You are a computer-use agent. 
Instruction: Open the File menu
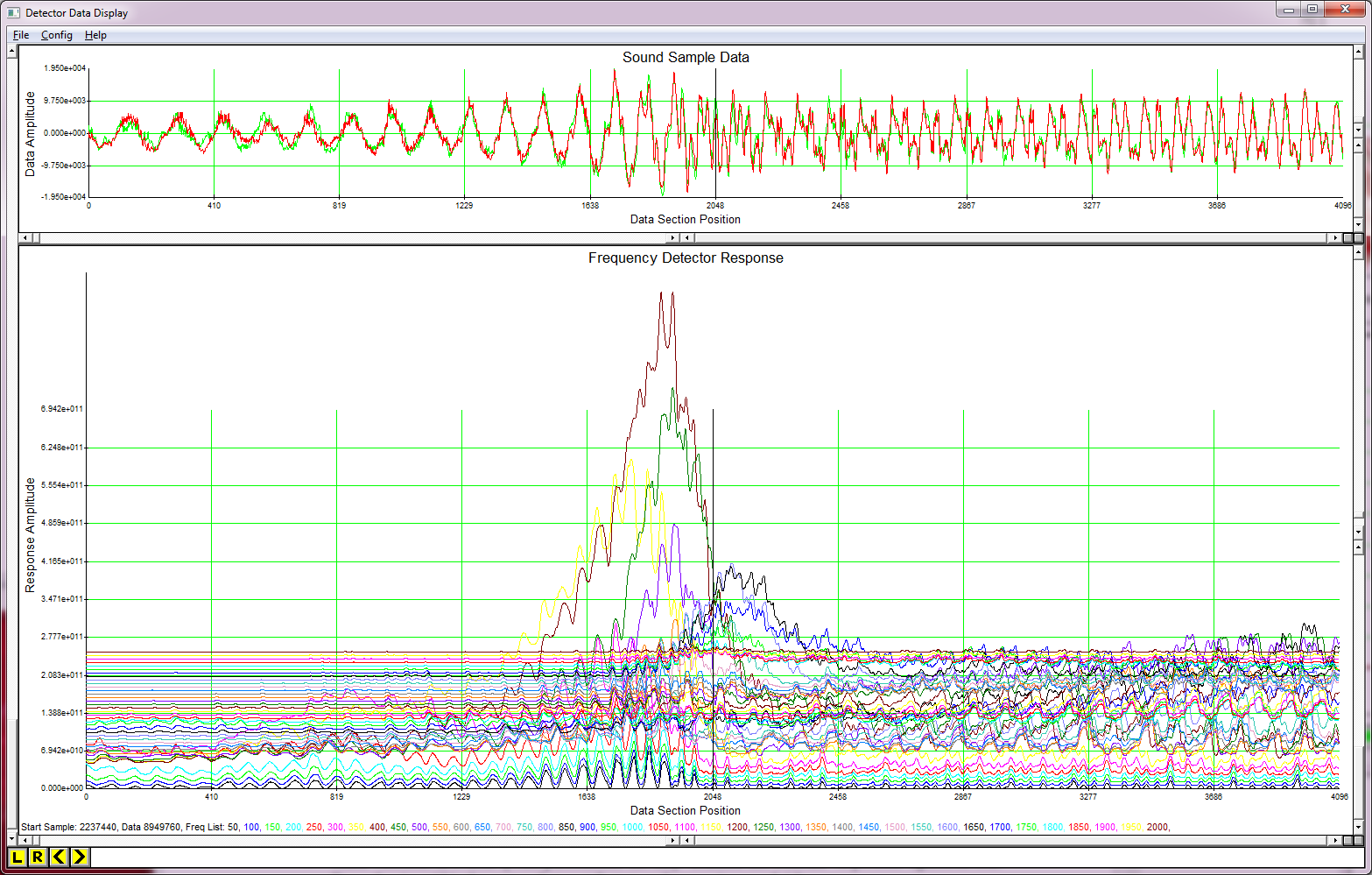tap(19, 35)
